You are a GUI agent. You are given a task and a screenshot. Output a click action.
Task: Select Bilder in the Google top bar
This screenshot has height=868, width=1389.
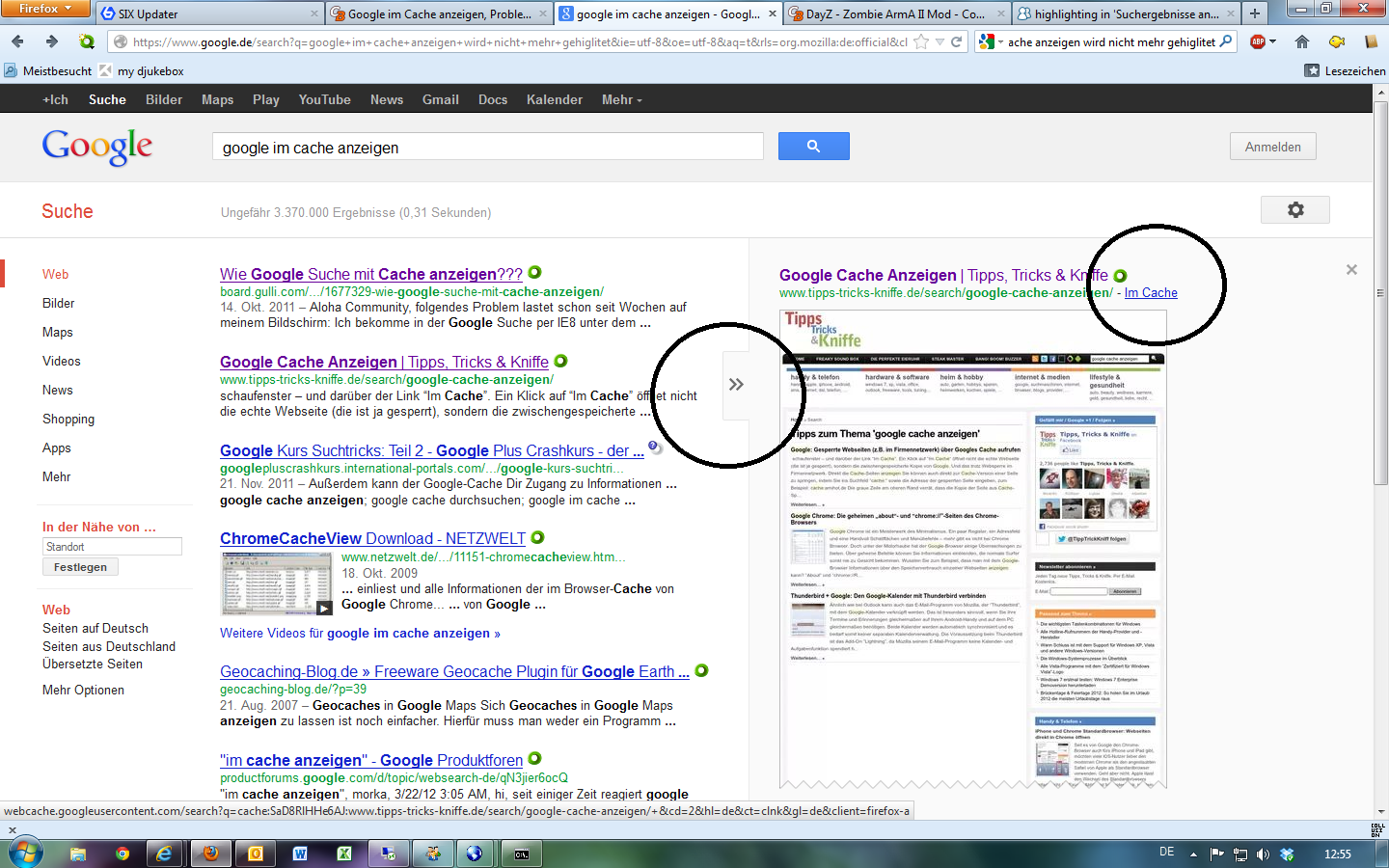(164, 99)
